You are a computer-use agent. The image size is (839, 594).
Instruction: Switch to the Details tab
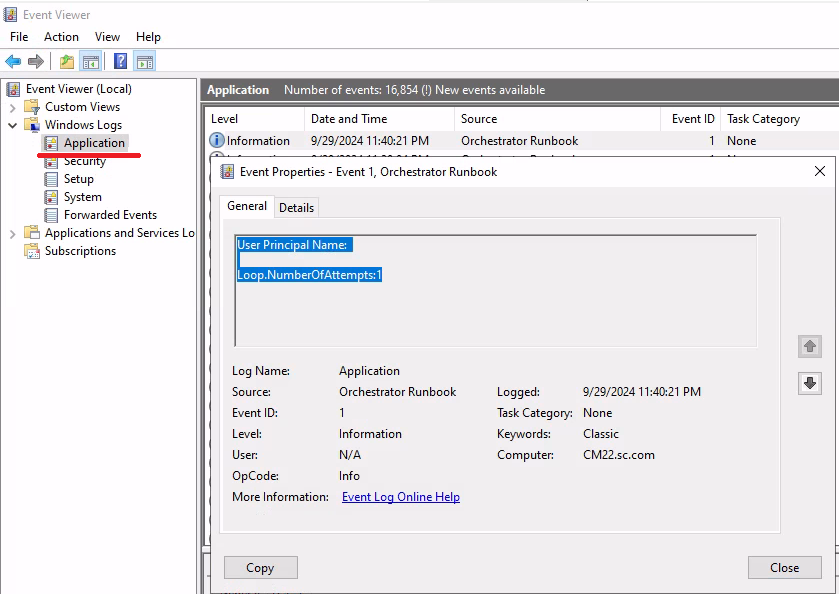[x=296, y=206]
